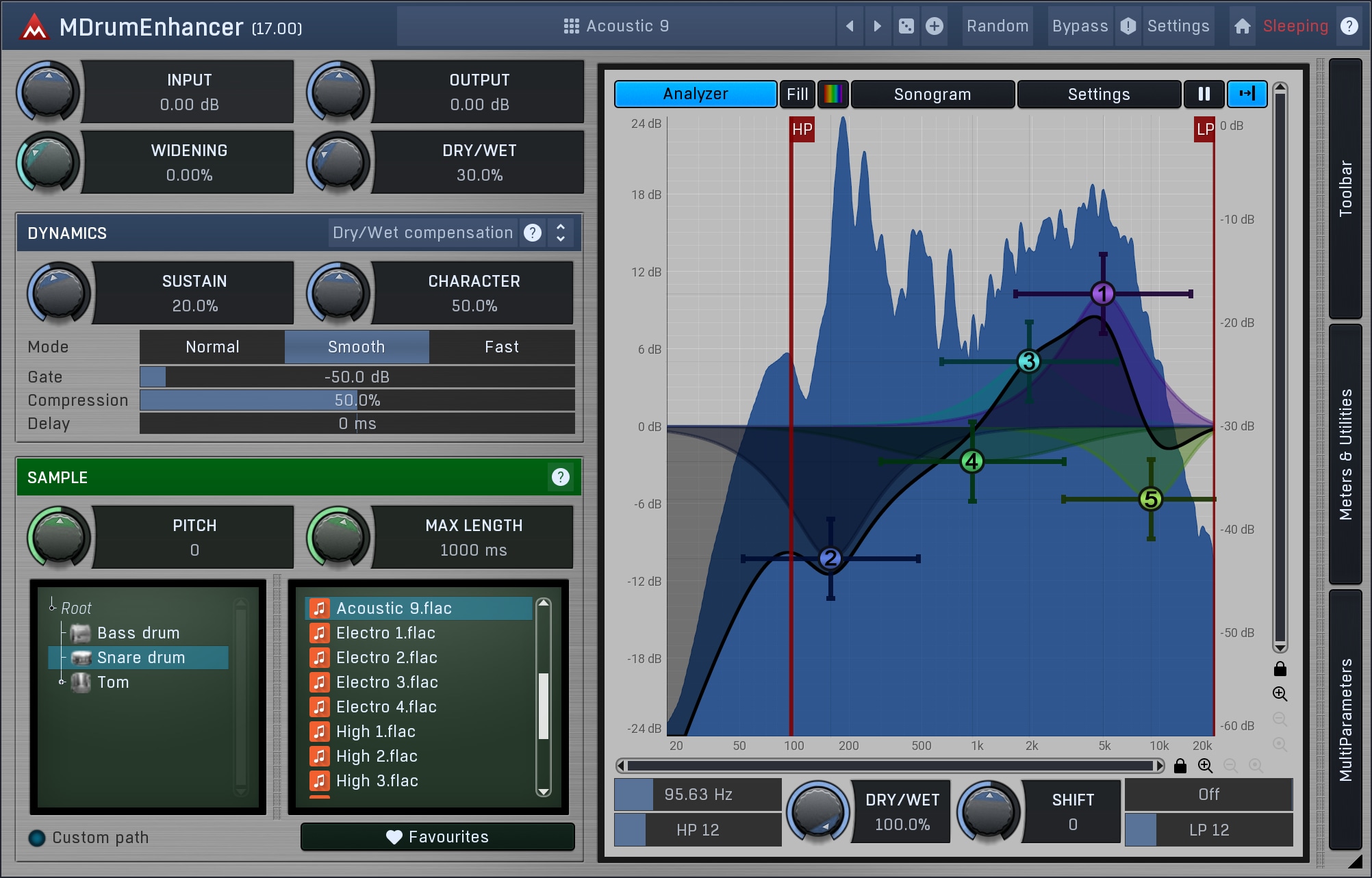Open the analyzer Settings tab
Viewport: 1372px width, 878px height.
click(1098, 94)
